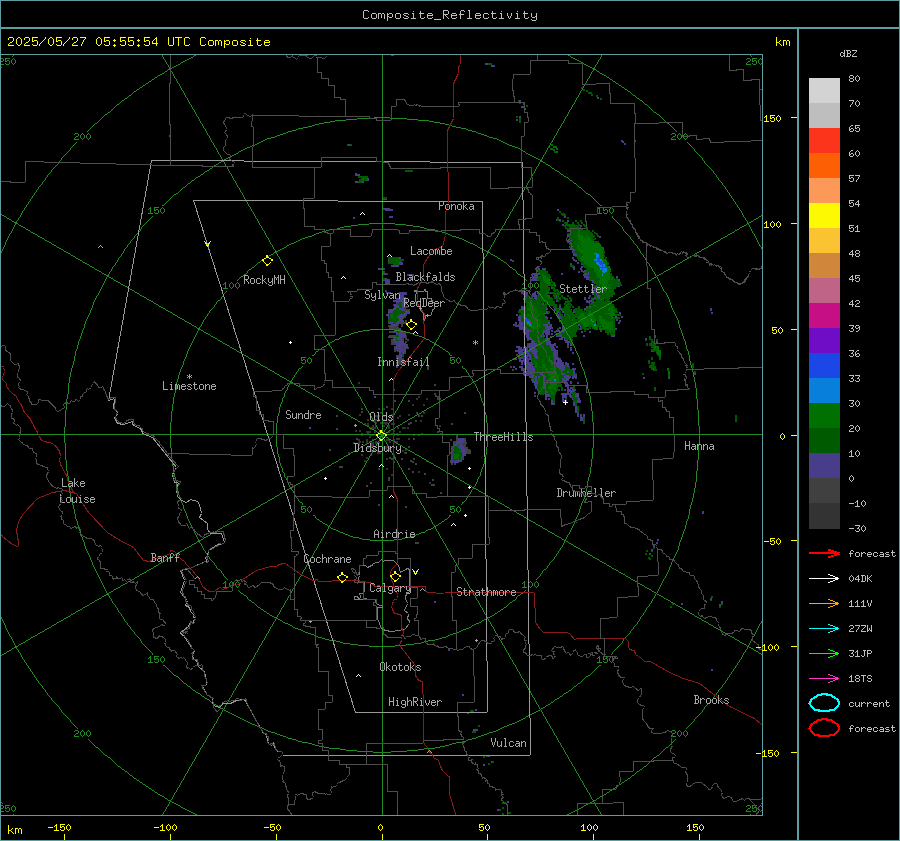
Task: Click the Strathmore map label
Action: click(x=486, y=592)
